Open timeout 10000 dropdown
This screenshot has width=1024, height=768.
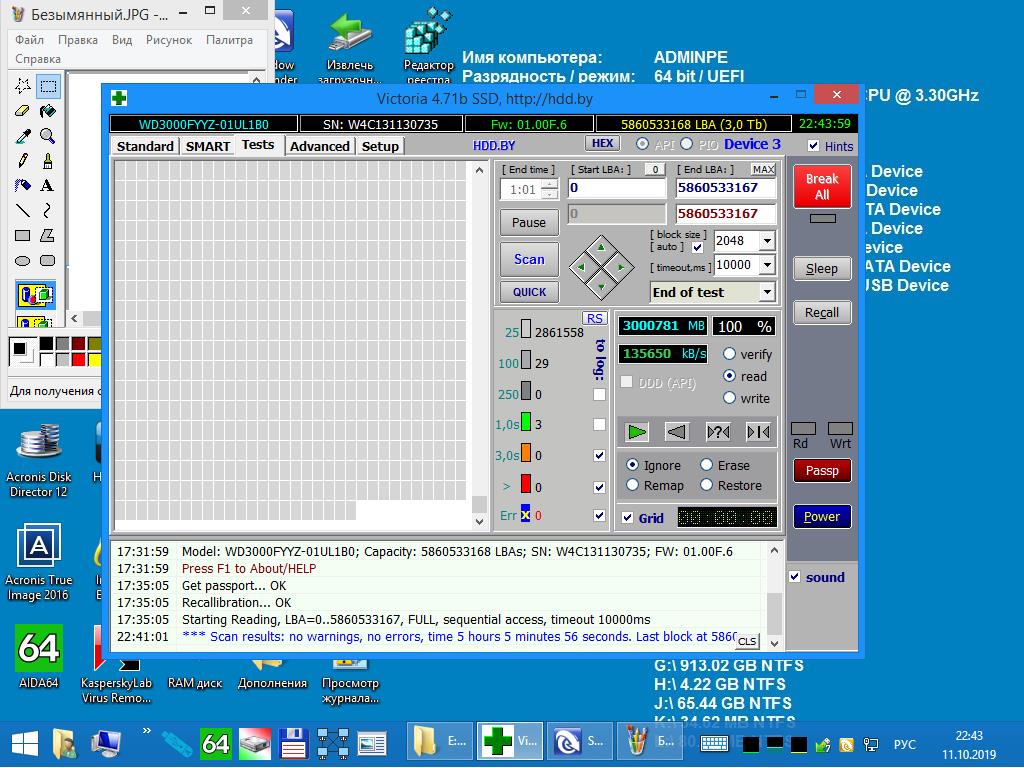[767, 265]
